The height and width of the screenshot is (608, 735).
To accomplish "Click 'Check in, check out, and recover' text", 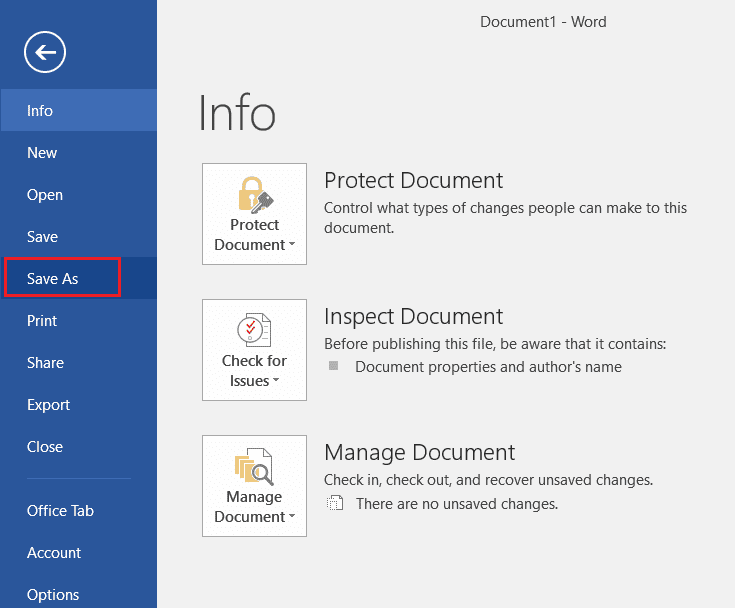I will 488,480.
